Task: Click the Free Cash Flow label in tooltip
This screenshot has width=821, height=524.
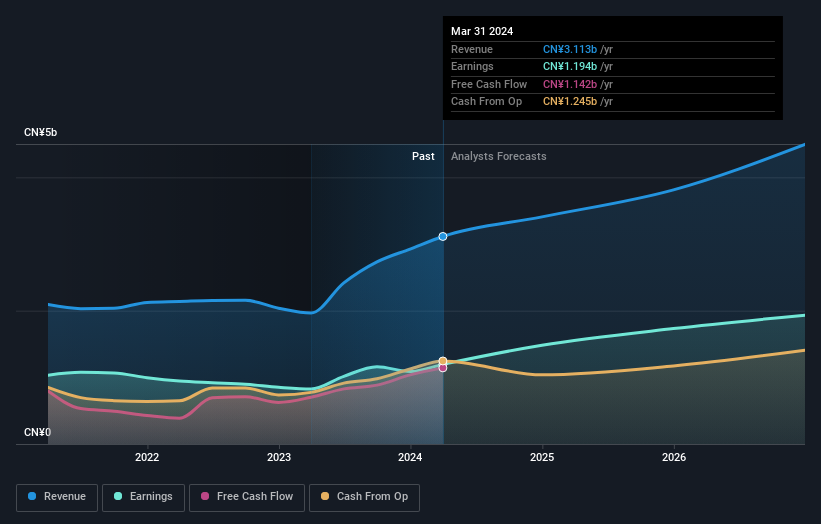Action: click(x=489, y=84)
